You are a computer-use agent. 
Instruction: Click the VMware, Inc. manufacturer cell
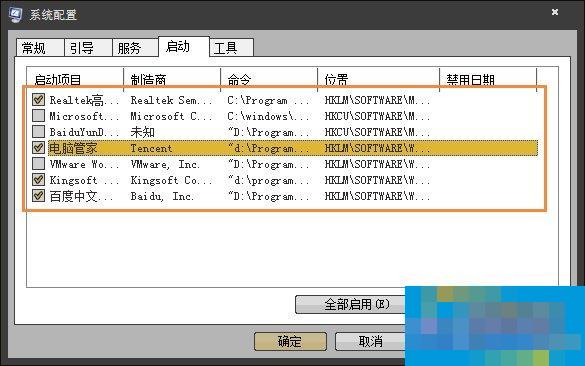pos(165,164)
